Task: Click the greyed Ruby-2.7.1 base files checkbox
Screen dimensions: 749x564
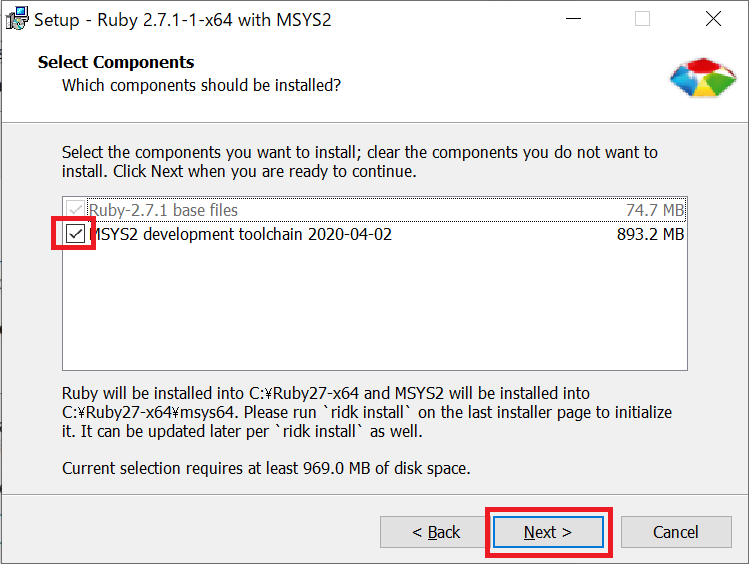Action: pyautogui.click(x=75, y=210)
